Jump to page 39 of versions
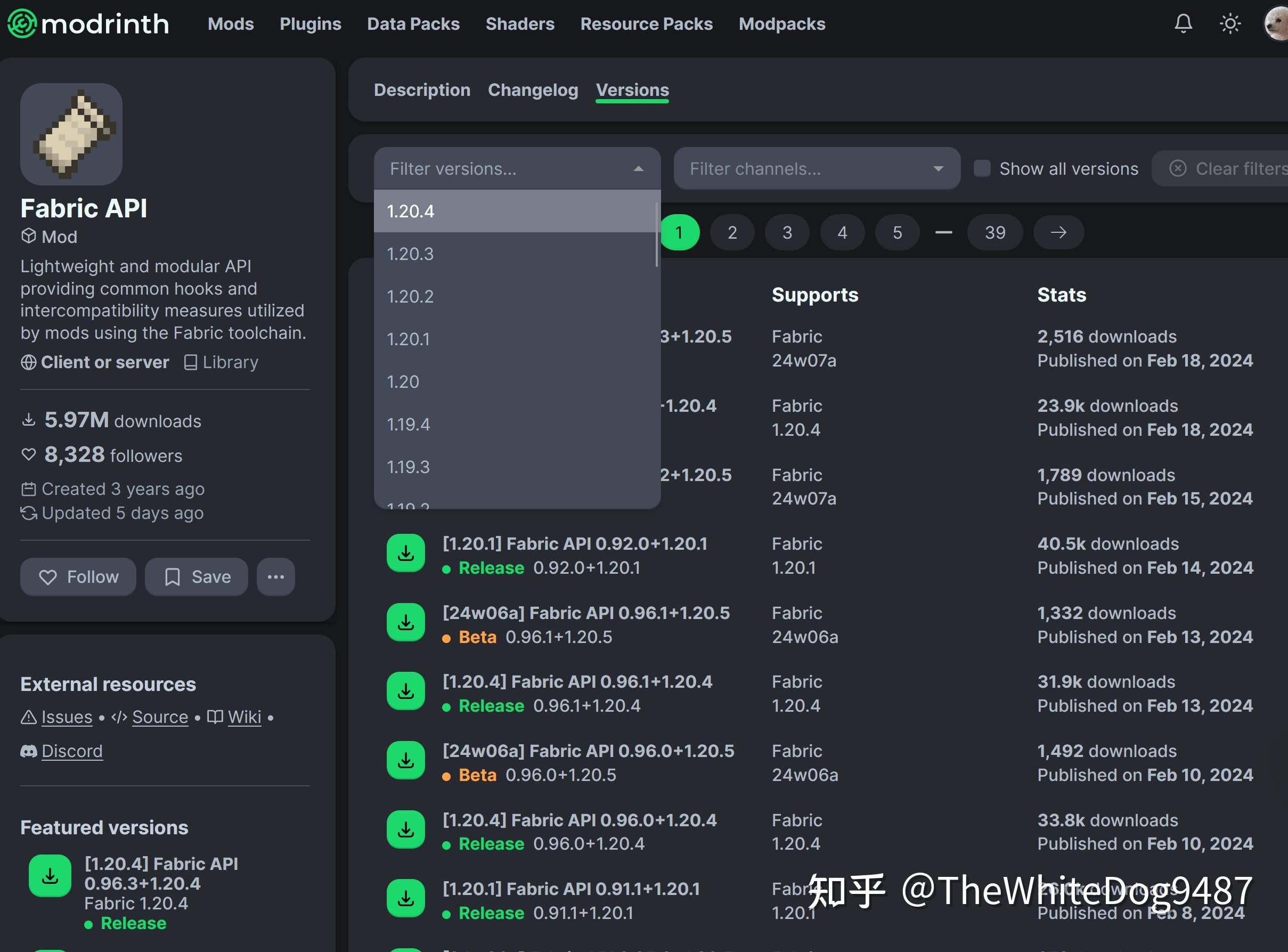Viewport: 1288px width, 952px height. 995,232
